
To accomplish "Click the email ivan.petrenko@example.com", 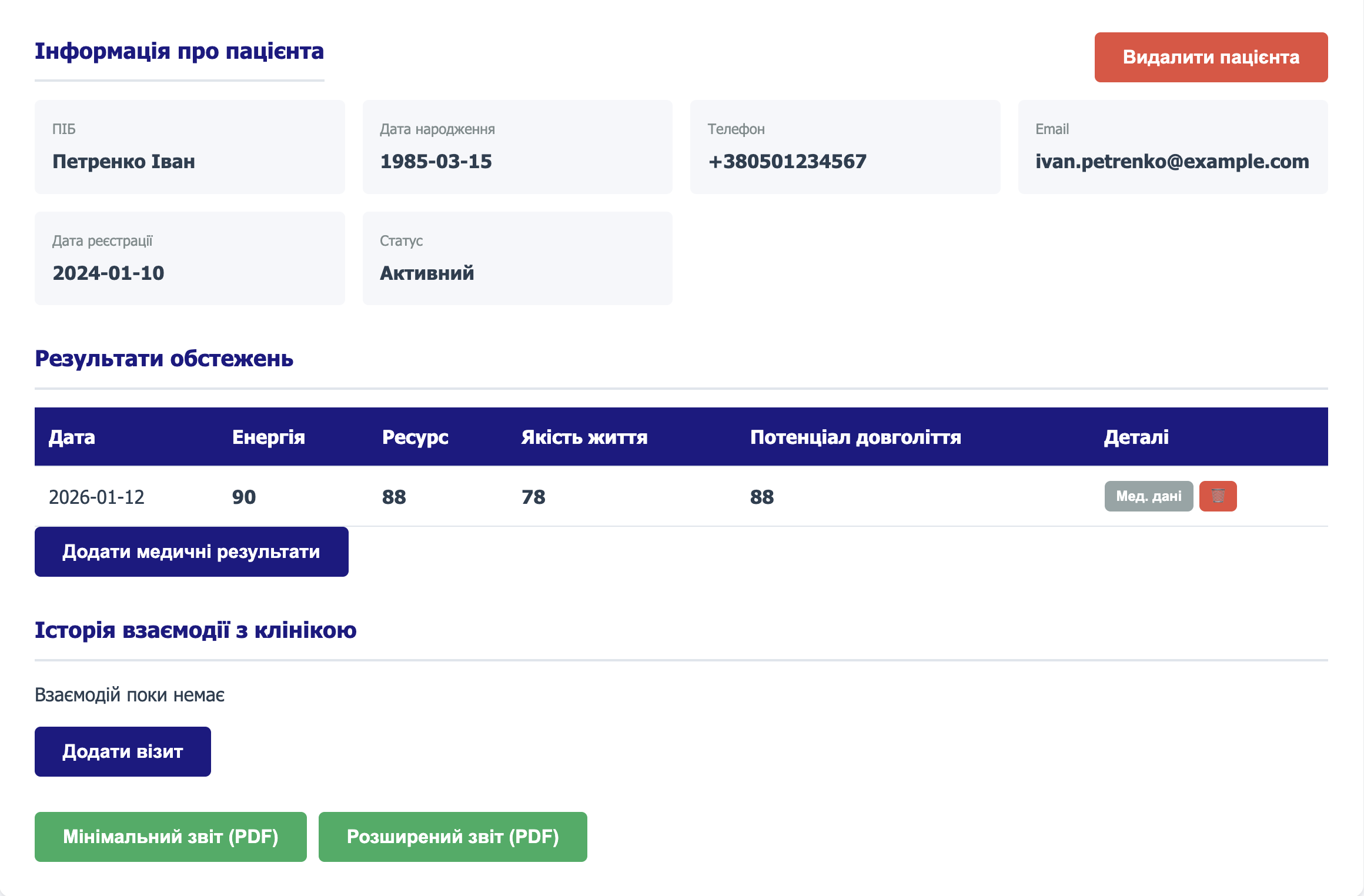I will (x=1172, y=161).
